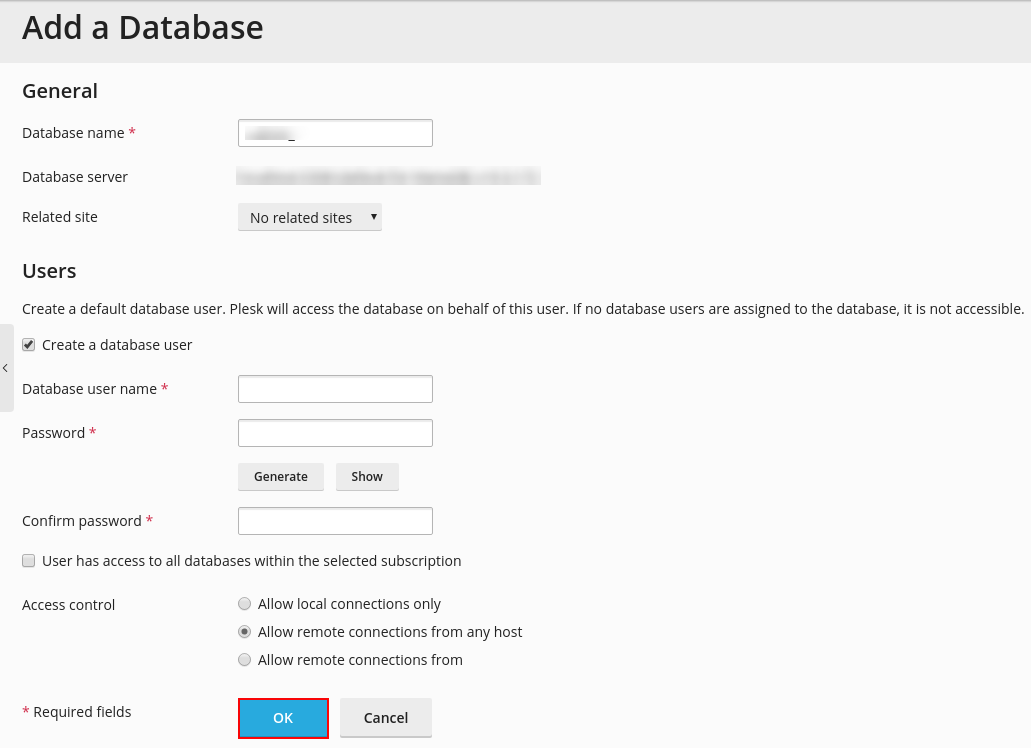Click the Database server label
Image resolution: width=1031 pixels, height=748 pixels.
click(x=75, y=177)
